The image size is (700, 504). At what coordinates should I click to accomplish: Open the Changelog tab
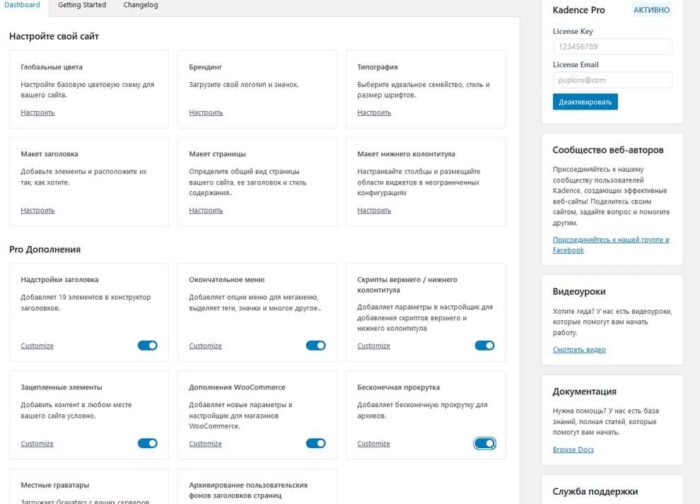tap(138, 6)
